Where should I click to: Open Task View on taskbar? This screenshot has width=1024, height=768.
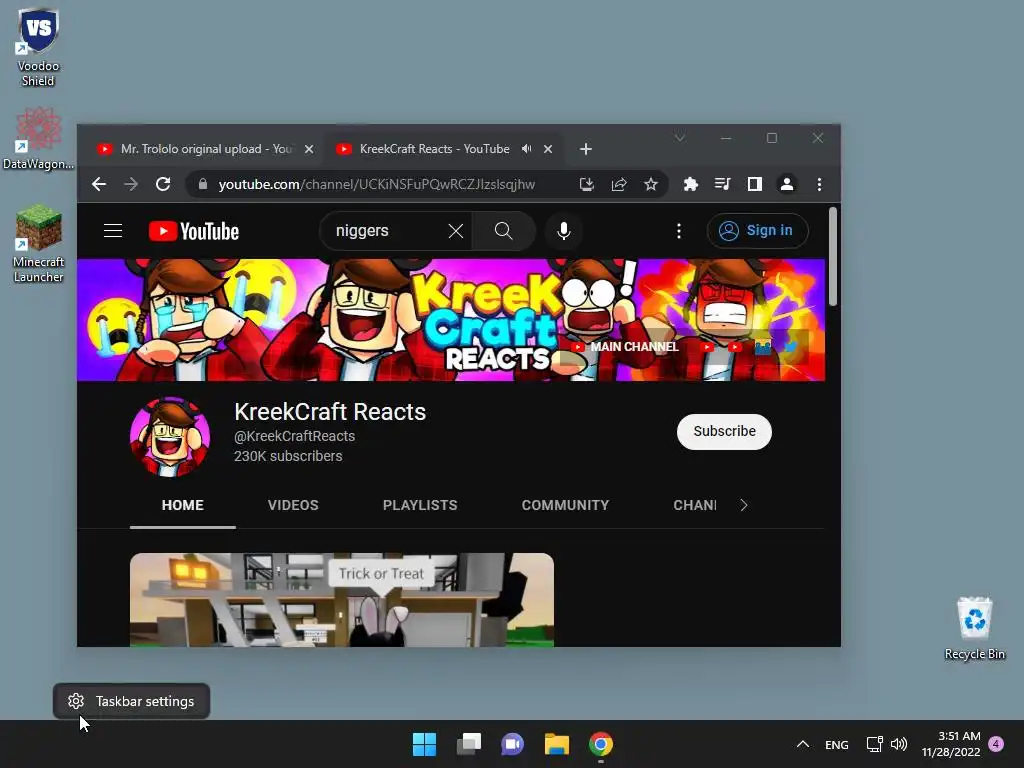(468, 744)
